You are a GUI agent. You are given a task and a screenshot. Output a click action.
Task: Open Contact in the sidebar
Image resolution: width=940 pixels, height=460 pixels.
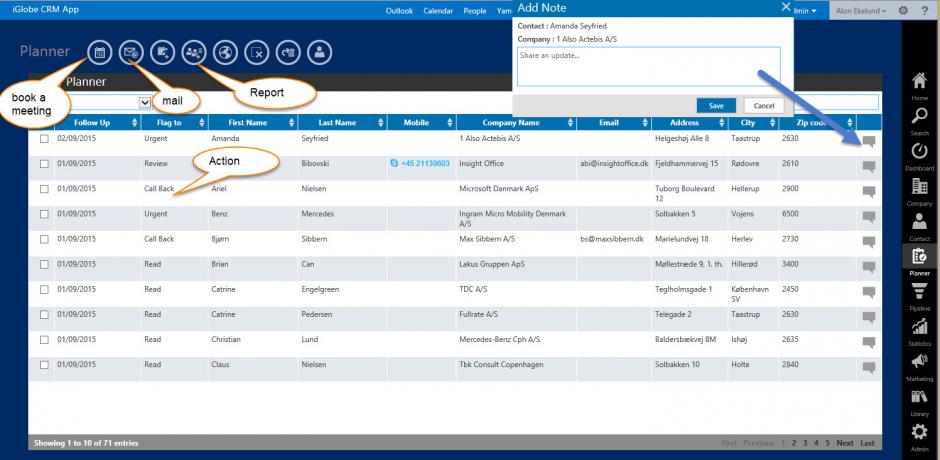[920, 227]
